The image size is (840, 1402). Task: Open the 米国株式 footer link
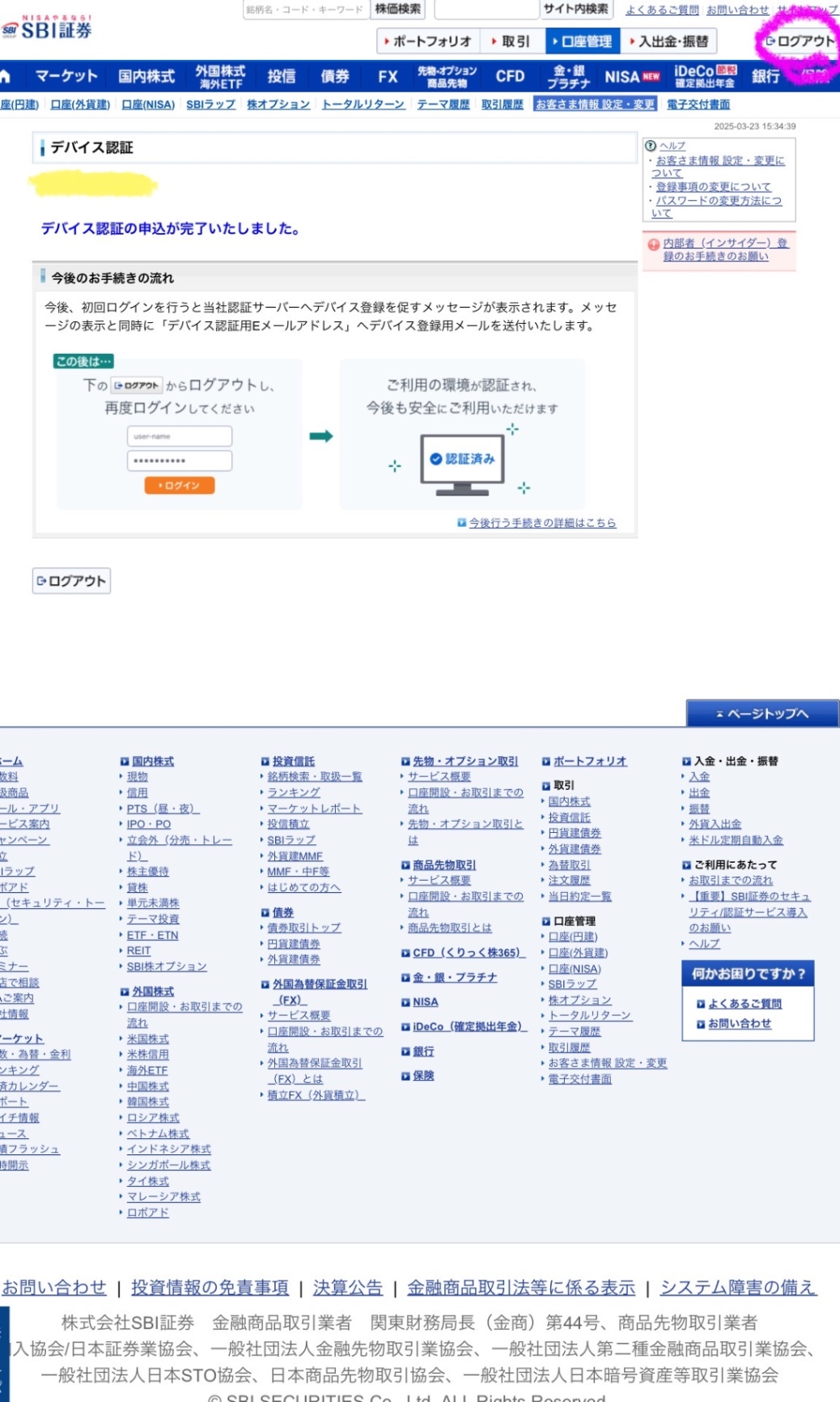coord(148,1039)
